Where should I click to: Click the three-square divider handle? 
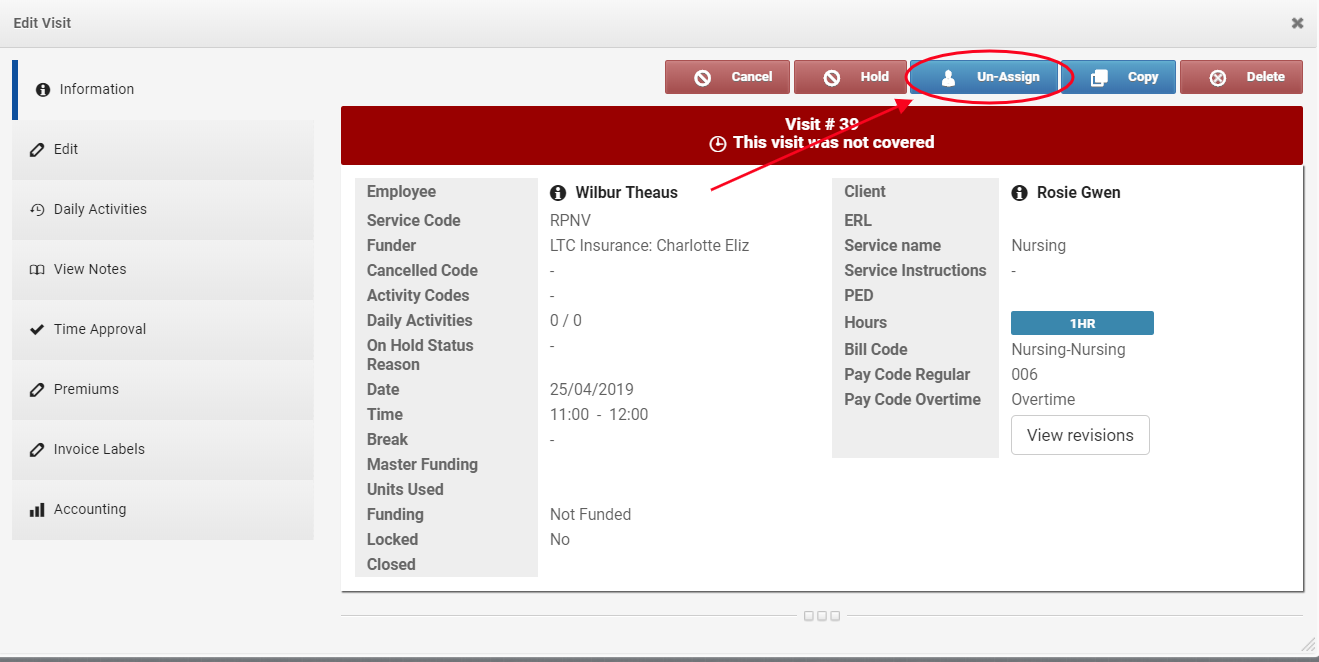pyautogui.click(x=822, y=616)
